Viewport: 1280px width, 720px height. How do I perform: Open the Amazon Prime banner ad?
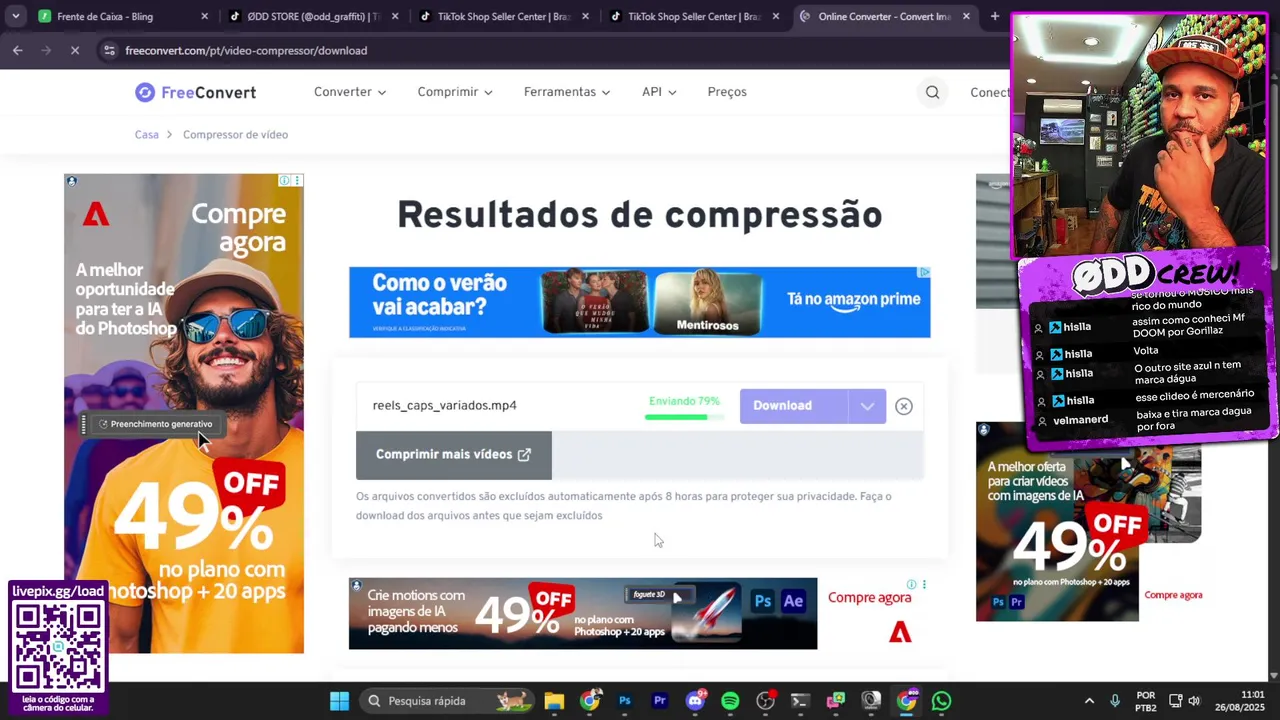coord(639,302)
